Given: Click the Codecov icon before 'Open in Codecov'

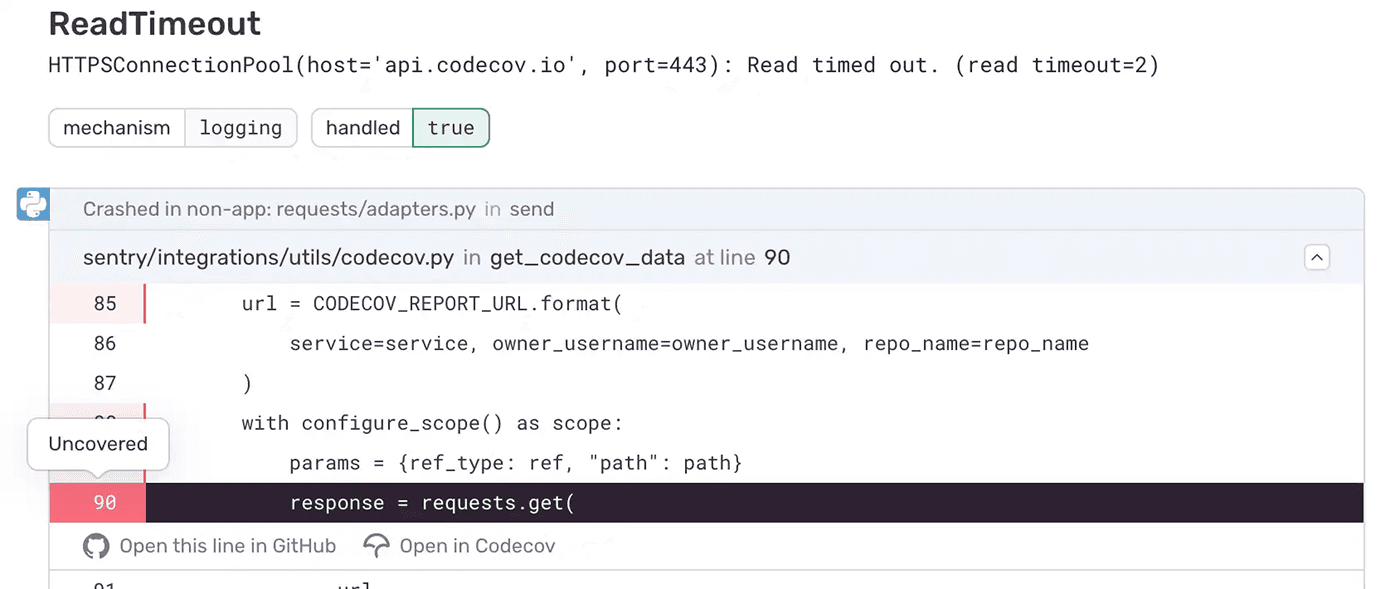Looking at the screenshot, I should point(376,546).
